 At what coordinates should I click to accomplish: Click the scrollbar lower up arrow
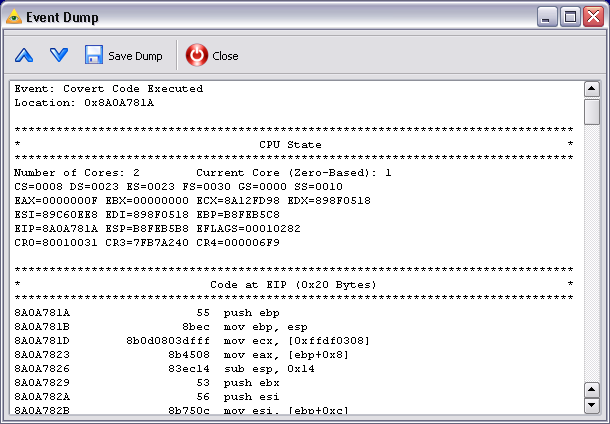click(x=592, y=390)
